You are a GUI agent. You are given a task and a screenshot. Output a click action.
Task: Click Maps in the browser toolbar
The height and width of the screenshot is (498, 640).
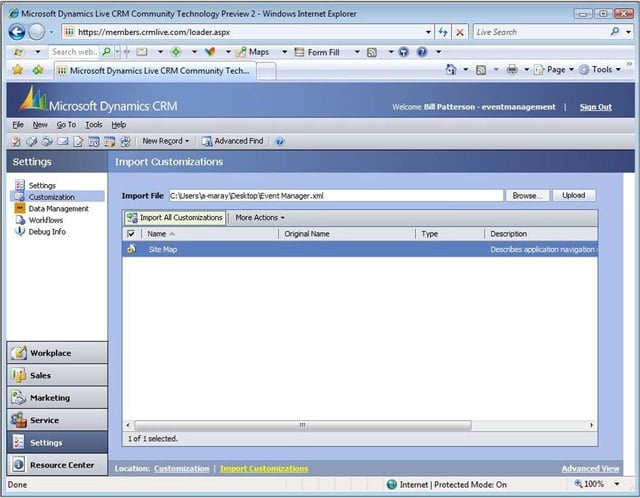(253, 52)
